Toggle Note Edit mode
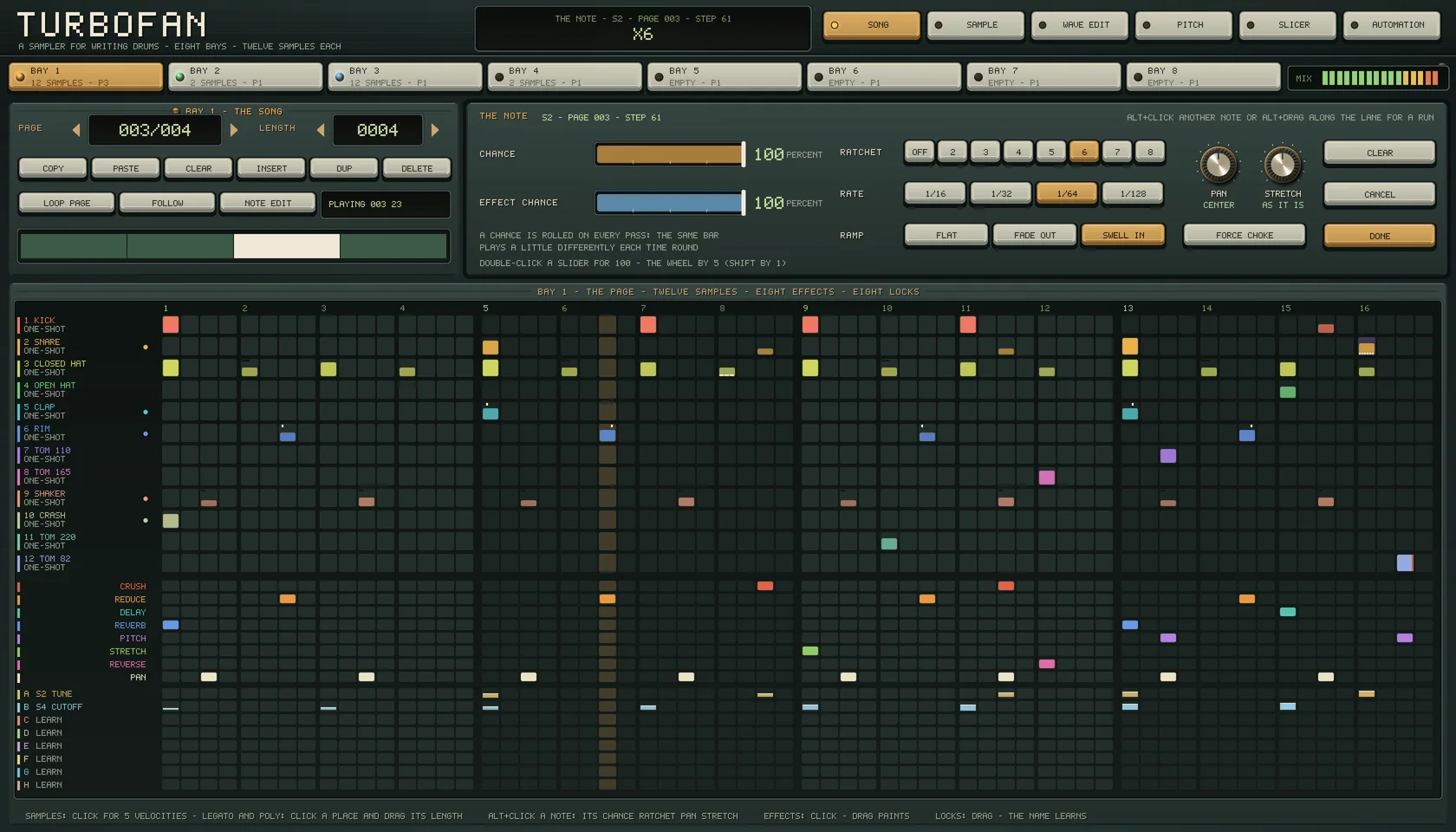 click(268, 203)
